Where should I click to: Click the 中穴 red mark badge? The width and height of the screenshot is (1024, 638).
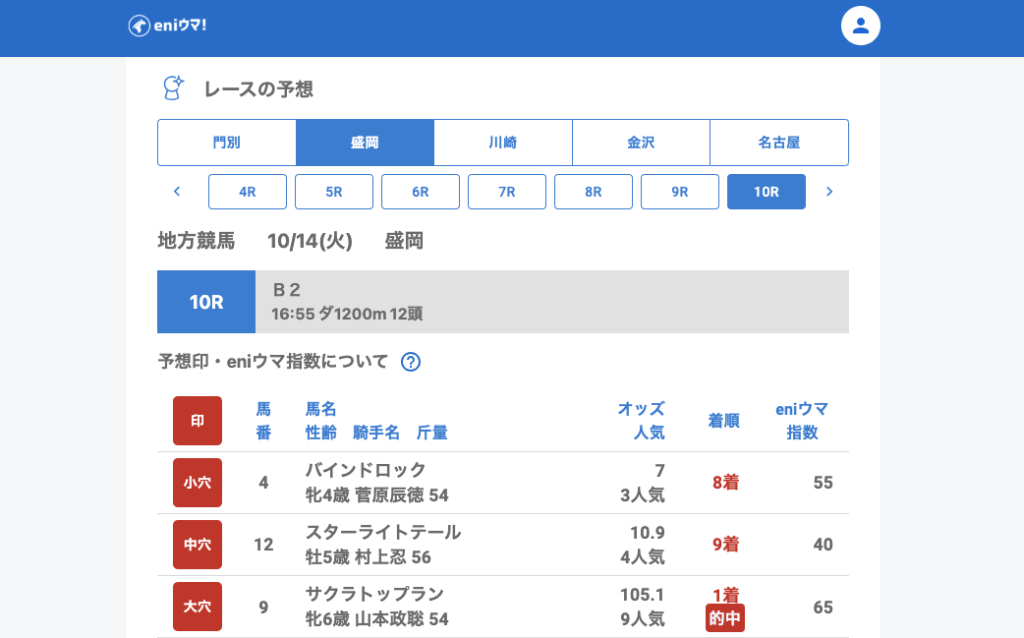point(197,544)
